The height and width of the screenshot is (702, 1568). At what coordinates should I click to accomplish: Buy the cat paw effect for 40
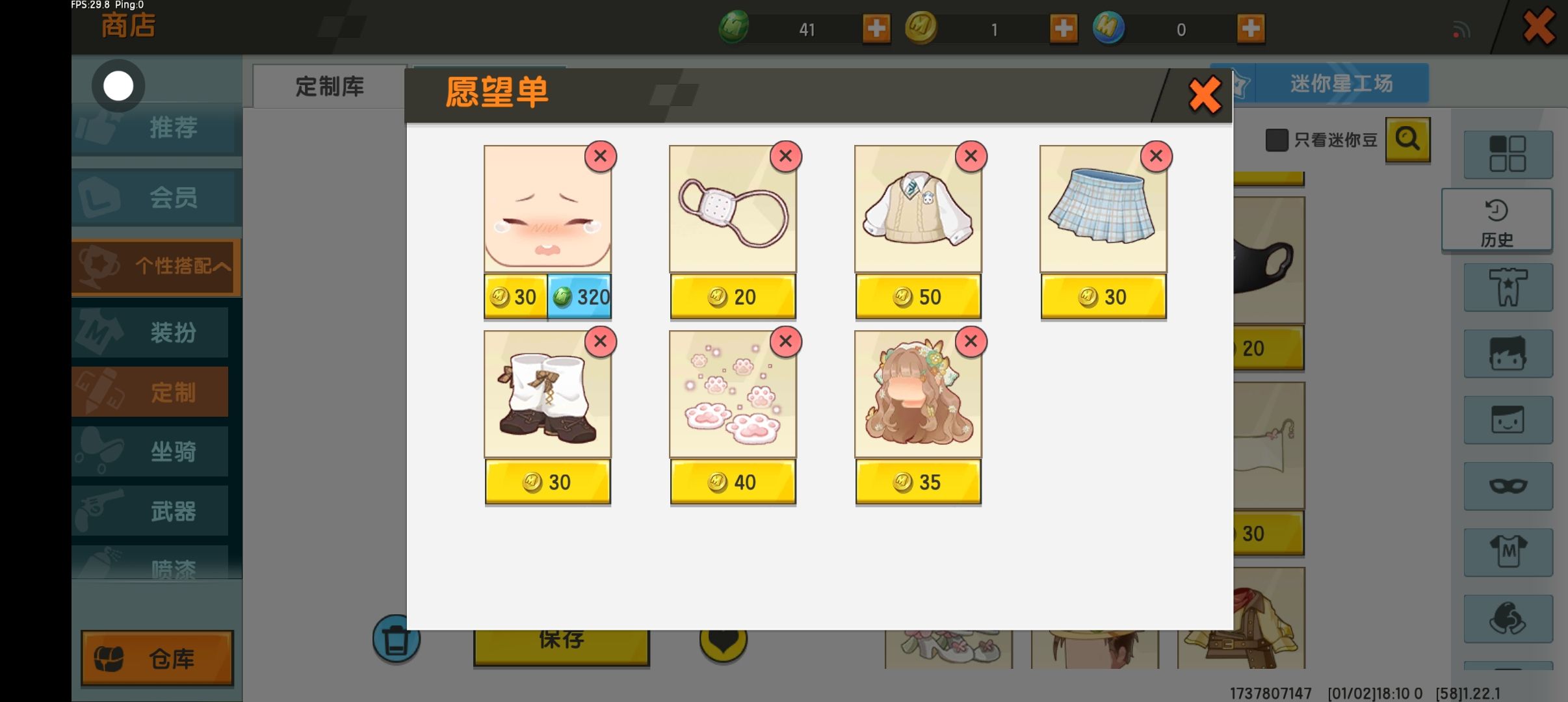733,482
